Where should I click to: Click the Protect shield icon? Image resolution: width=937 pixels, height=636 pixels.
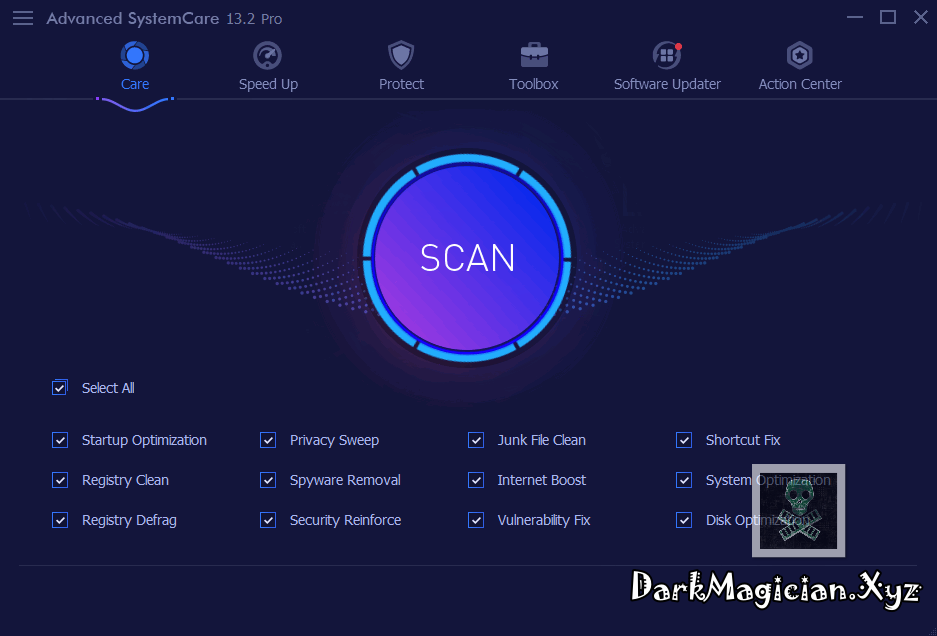[401, 56]
